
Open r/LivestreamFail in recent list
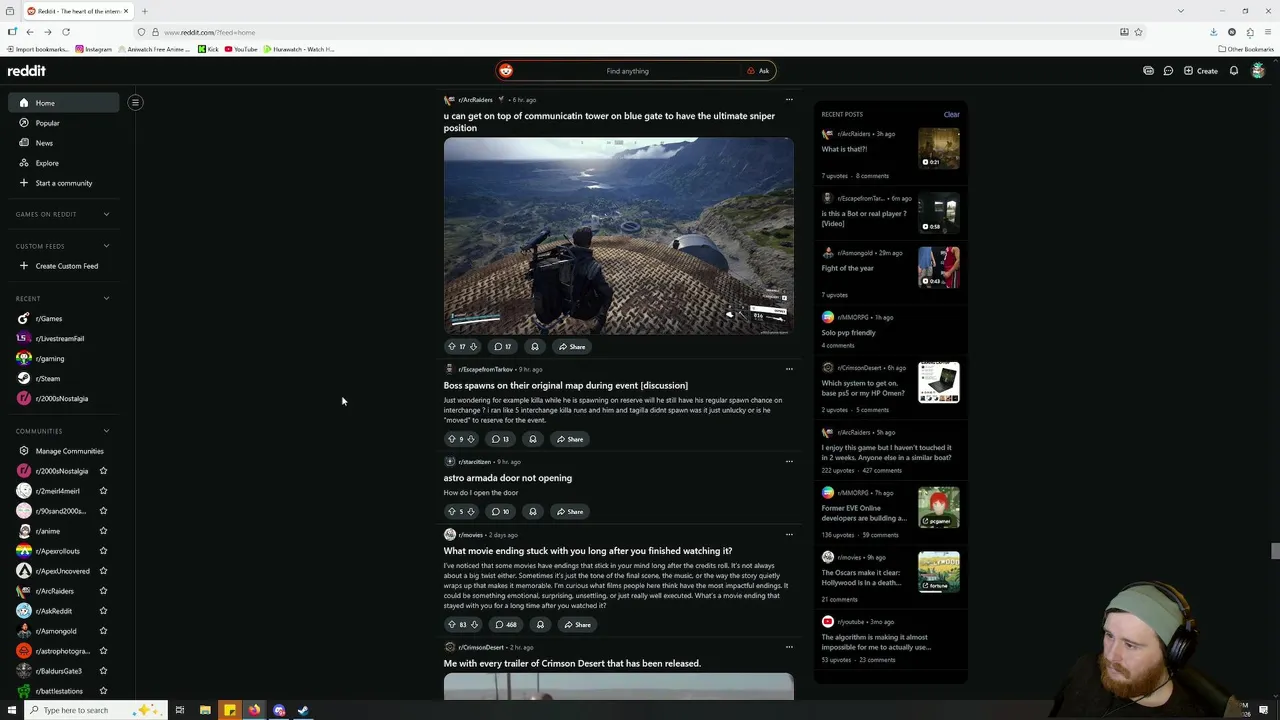(x=63, y=338)
